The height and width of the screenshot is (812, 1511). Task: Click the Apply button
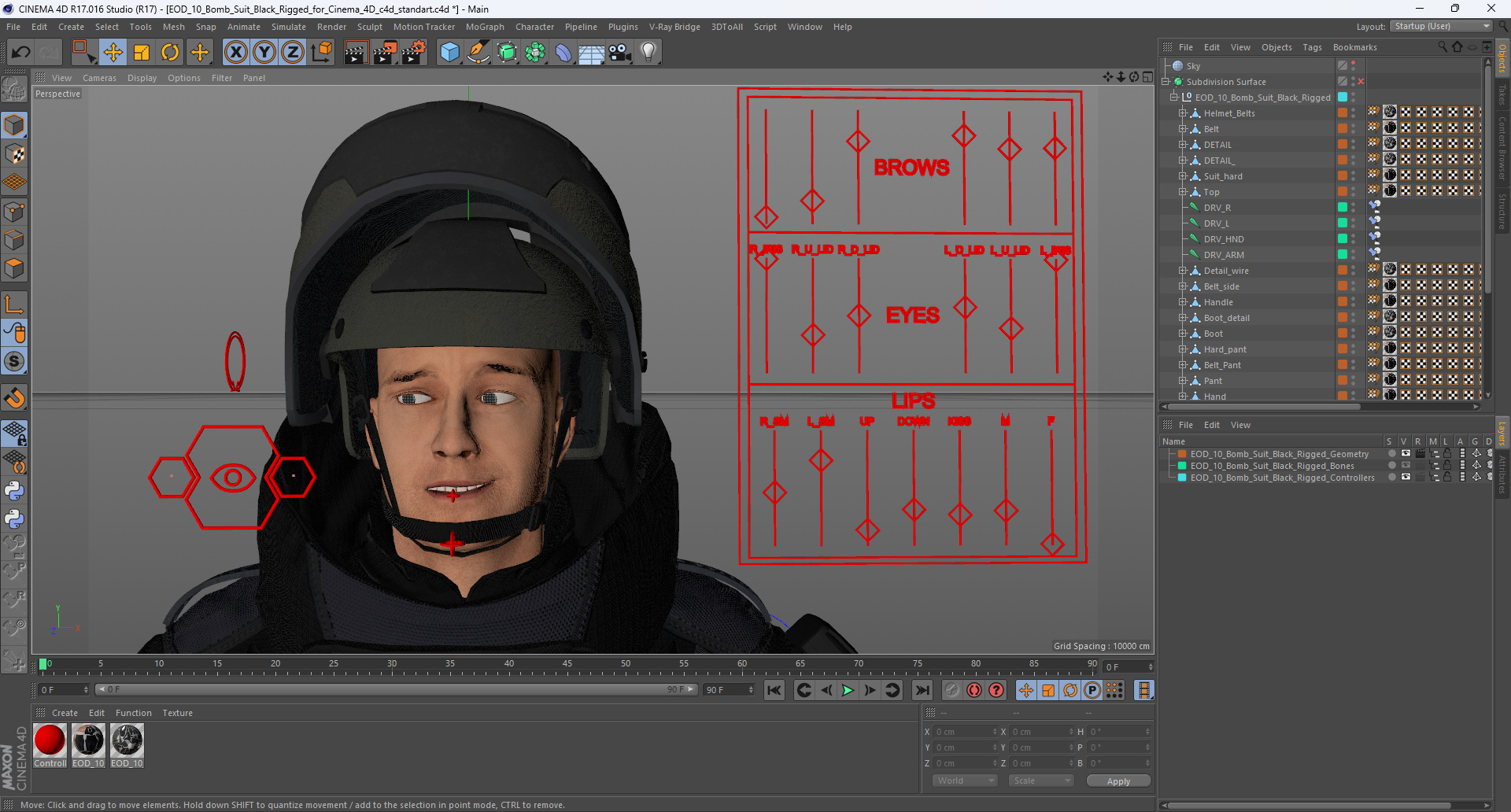[x=1118, y=781]
